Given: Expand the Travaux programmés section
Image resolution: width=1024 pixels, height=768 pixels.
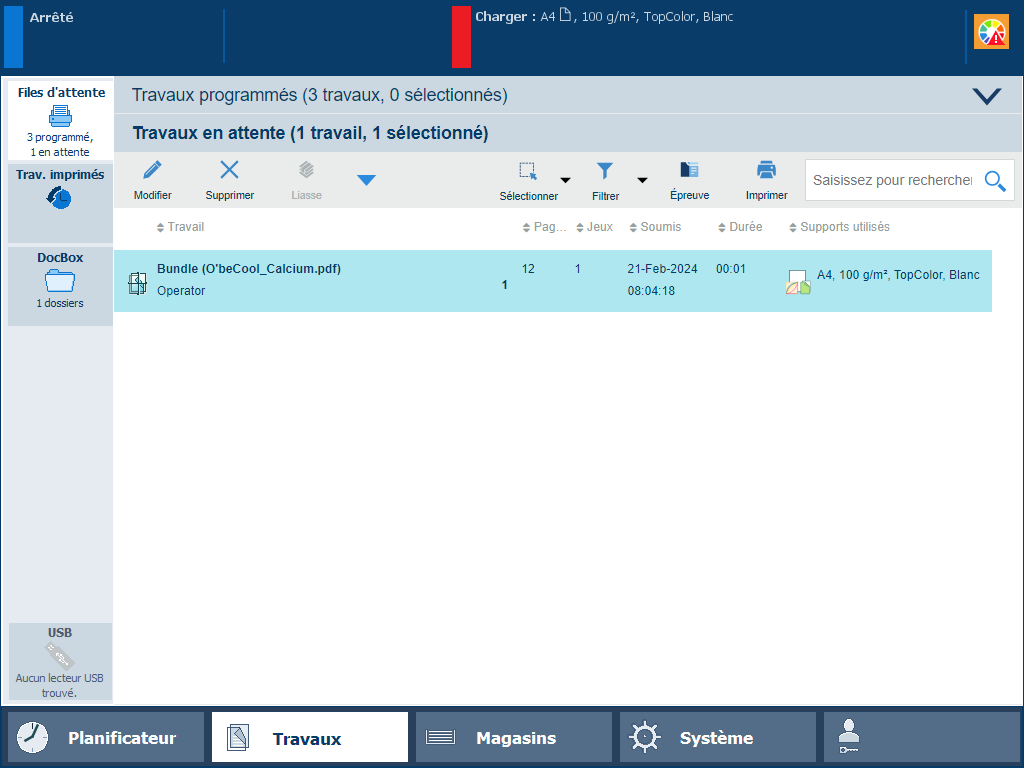Looking at the screenshot, I should coord(986,96).
